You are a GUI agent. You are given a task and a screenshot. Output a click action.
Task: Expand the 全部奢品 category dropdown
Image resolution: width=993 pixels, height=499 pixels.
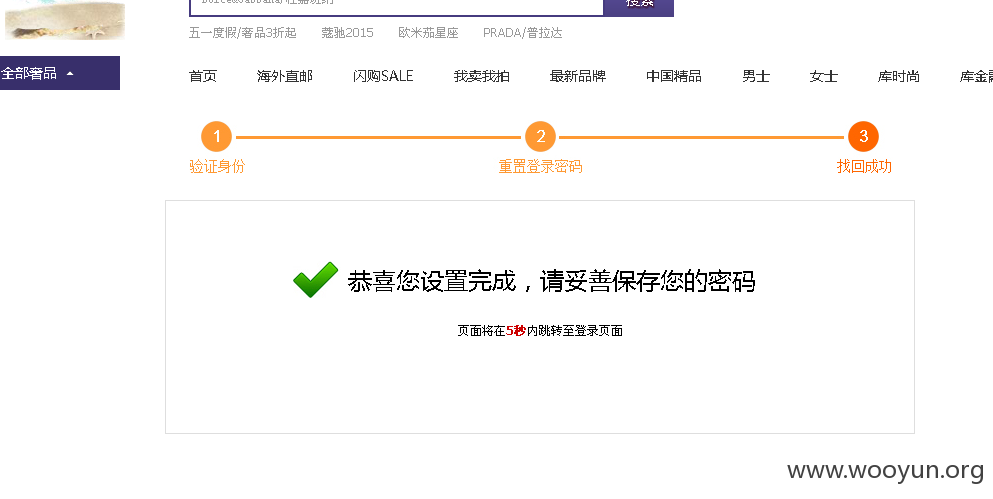click(x=60, y=73)
